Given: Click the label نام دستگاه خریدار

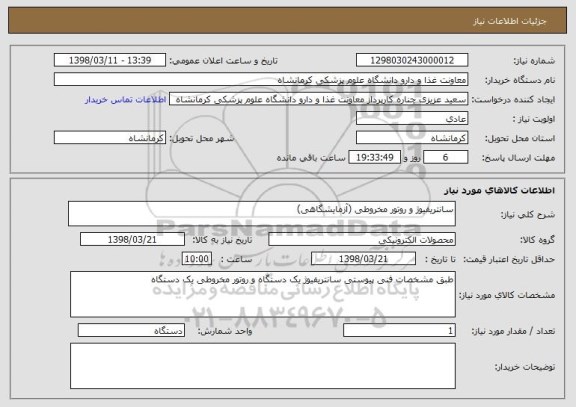Looking at the screenshot, I should tap(520, 80).
